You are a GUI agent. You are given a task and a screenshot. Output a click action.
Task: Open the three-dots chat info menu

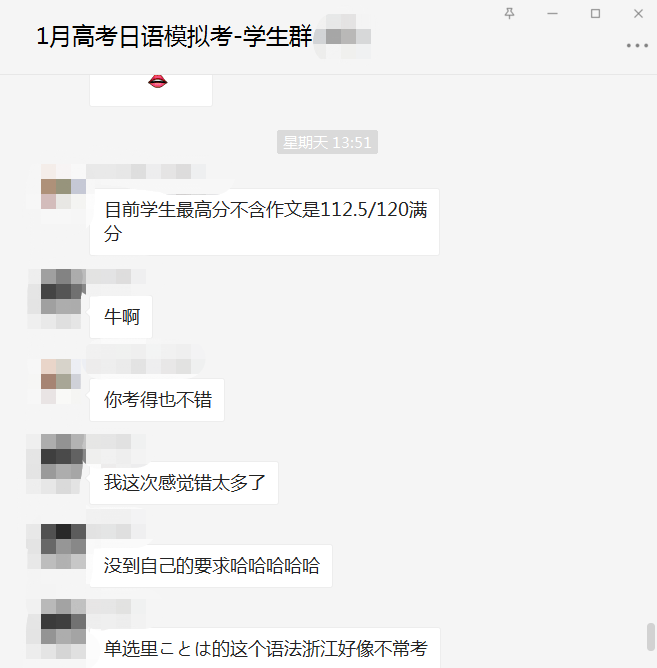tap(637, 45)
